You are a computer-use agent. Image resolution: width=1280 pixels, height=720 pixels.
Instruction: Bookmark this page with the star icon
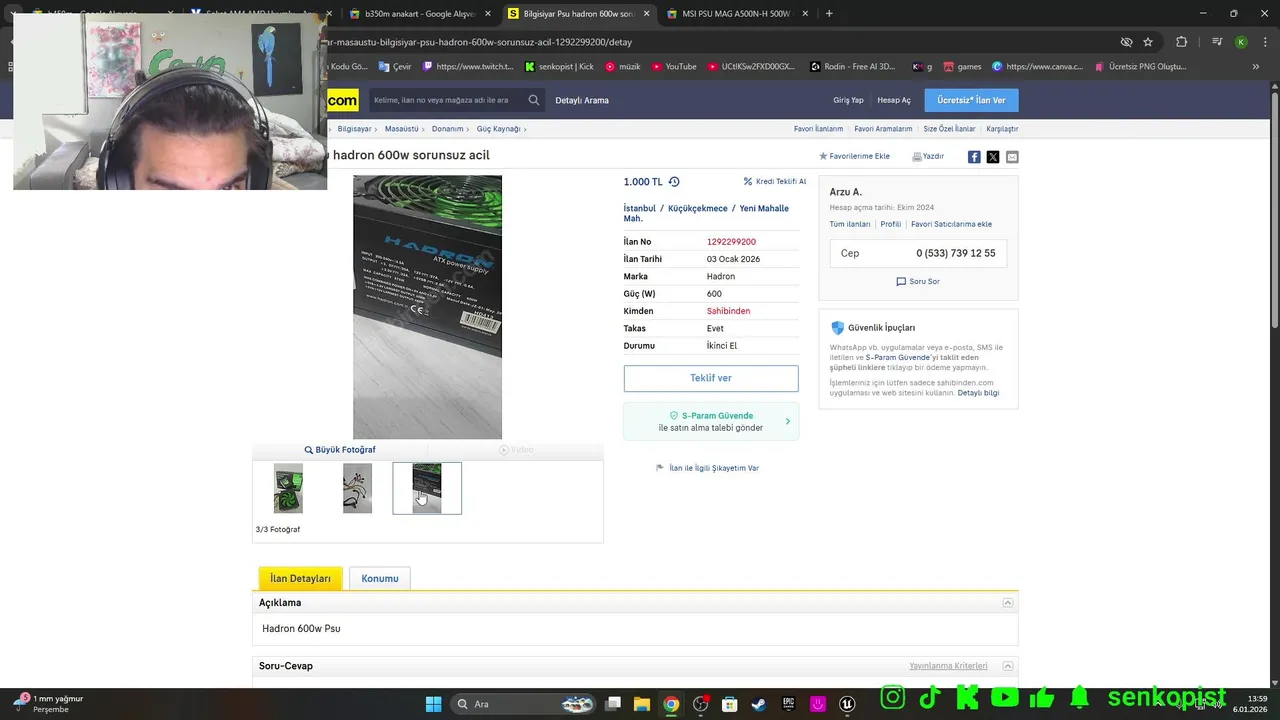point(1148,42)
